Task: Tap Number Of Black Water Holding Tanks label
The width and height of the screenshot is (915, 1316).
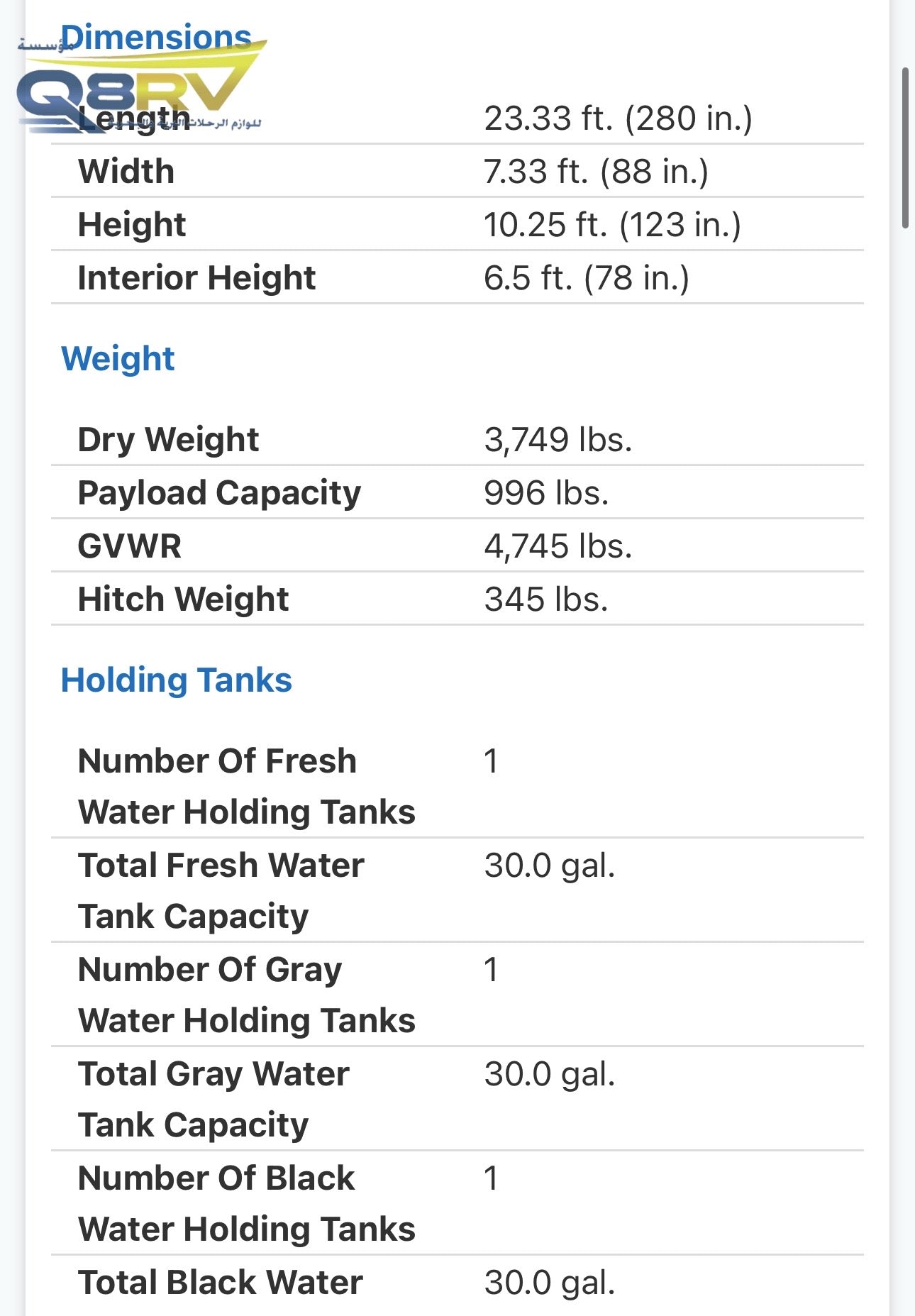Action: [246, 1203]
